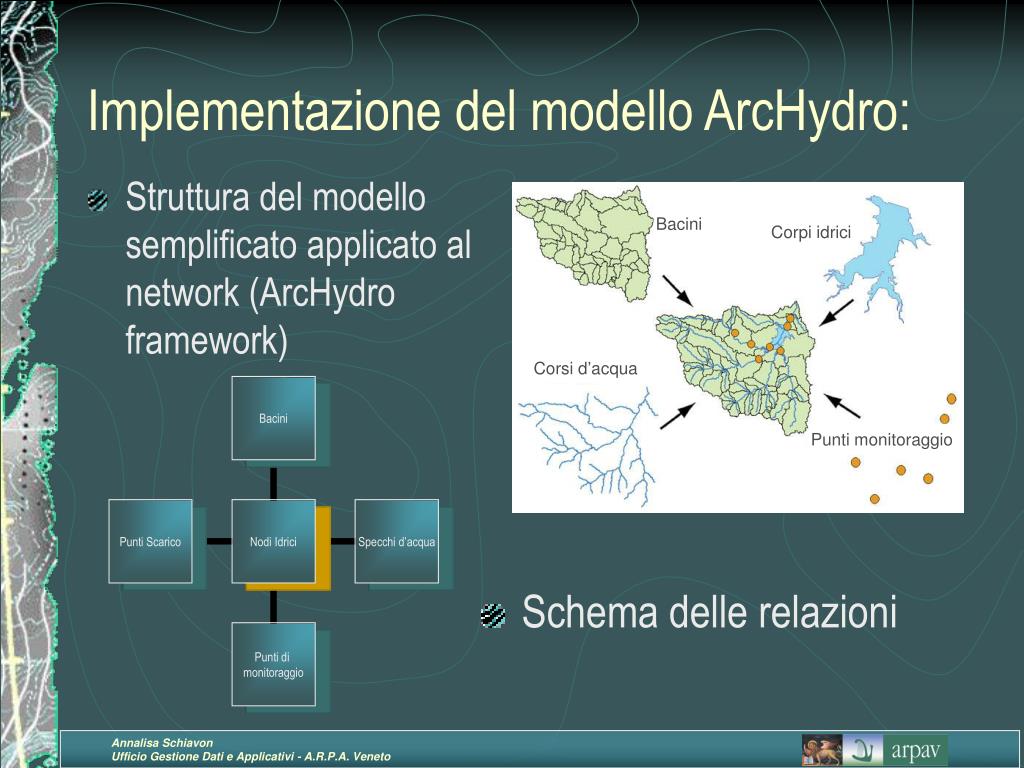Click the combined central basin map
Image resolution: width=1024 pixels, height=768 pixels.
point(737,367)
